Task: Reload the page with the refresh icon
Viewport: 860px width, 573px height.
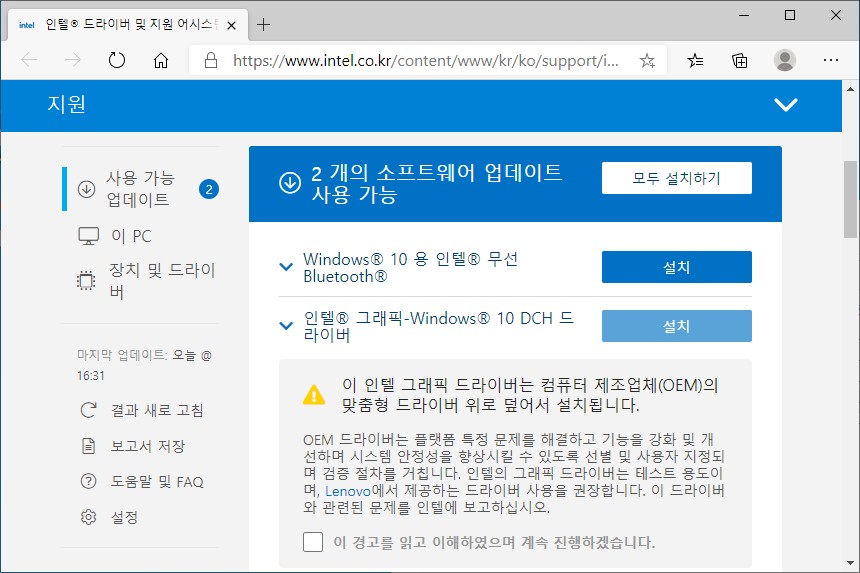Action: coord(116,60)
